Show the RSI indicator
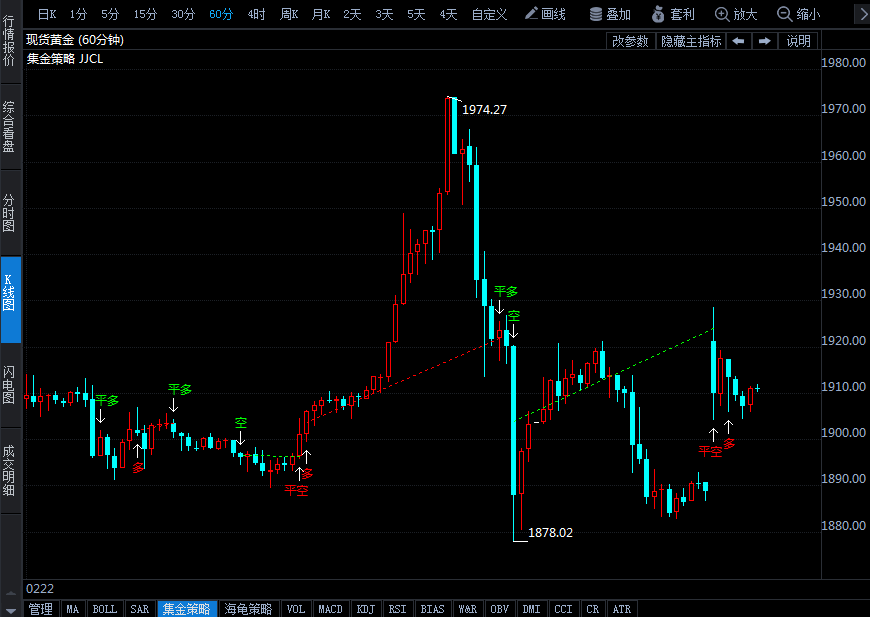Viewport: 870px width, 617px height. point(397,609)
